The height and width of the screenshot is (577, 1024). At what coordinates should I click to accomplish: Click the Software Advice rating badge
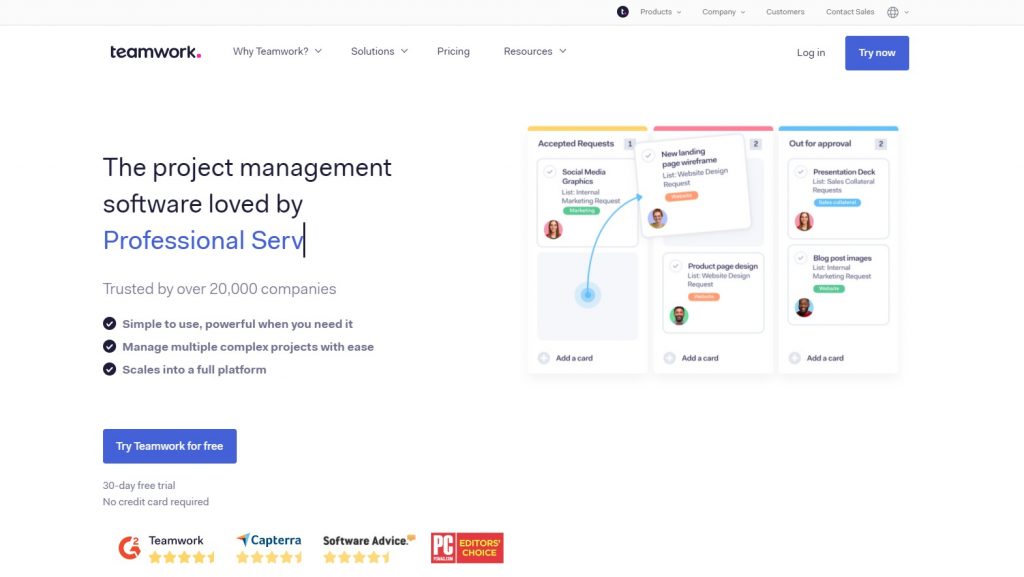point(369,548)
